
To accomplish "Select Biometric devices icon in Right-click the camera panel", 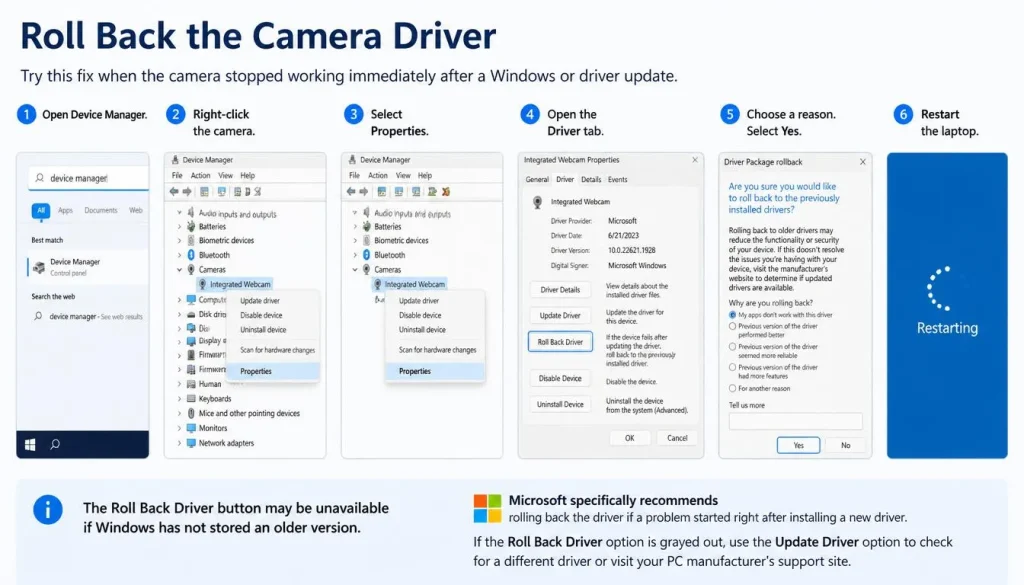I will click(x=191, y=240).
